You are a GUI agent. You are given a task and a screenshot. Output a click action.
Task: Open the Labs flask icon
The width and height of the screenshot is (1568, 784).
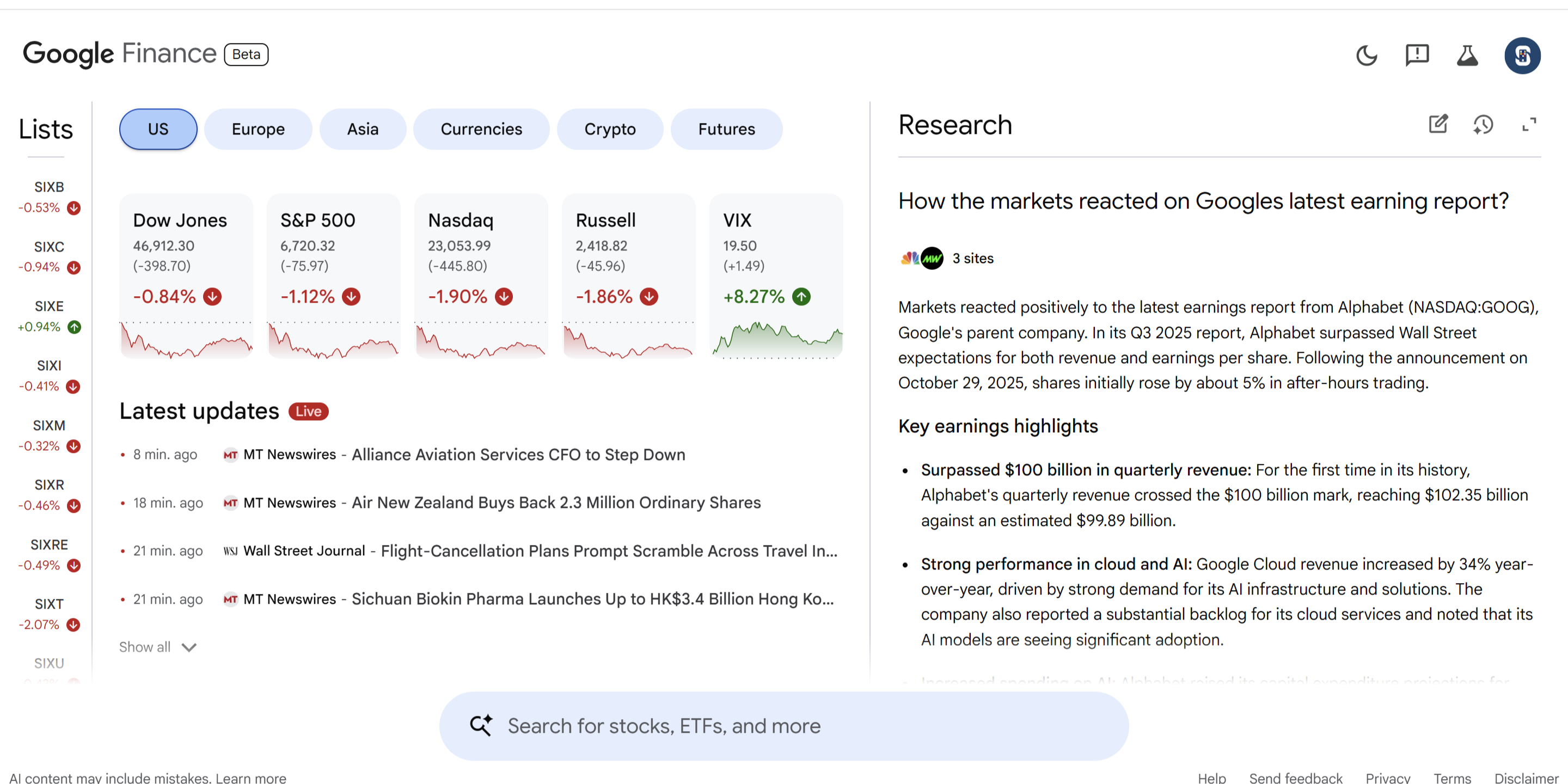[x=1467, y=56]
